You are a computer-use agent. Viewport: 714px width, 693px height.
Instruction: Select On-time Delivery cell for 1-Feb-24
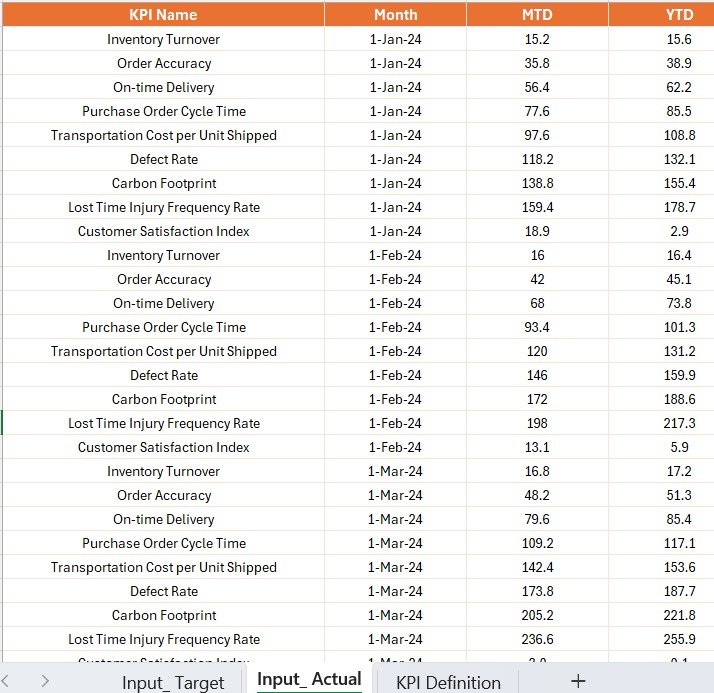163,303
